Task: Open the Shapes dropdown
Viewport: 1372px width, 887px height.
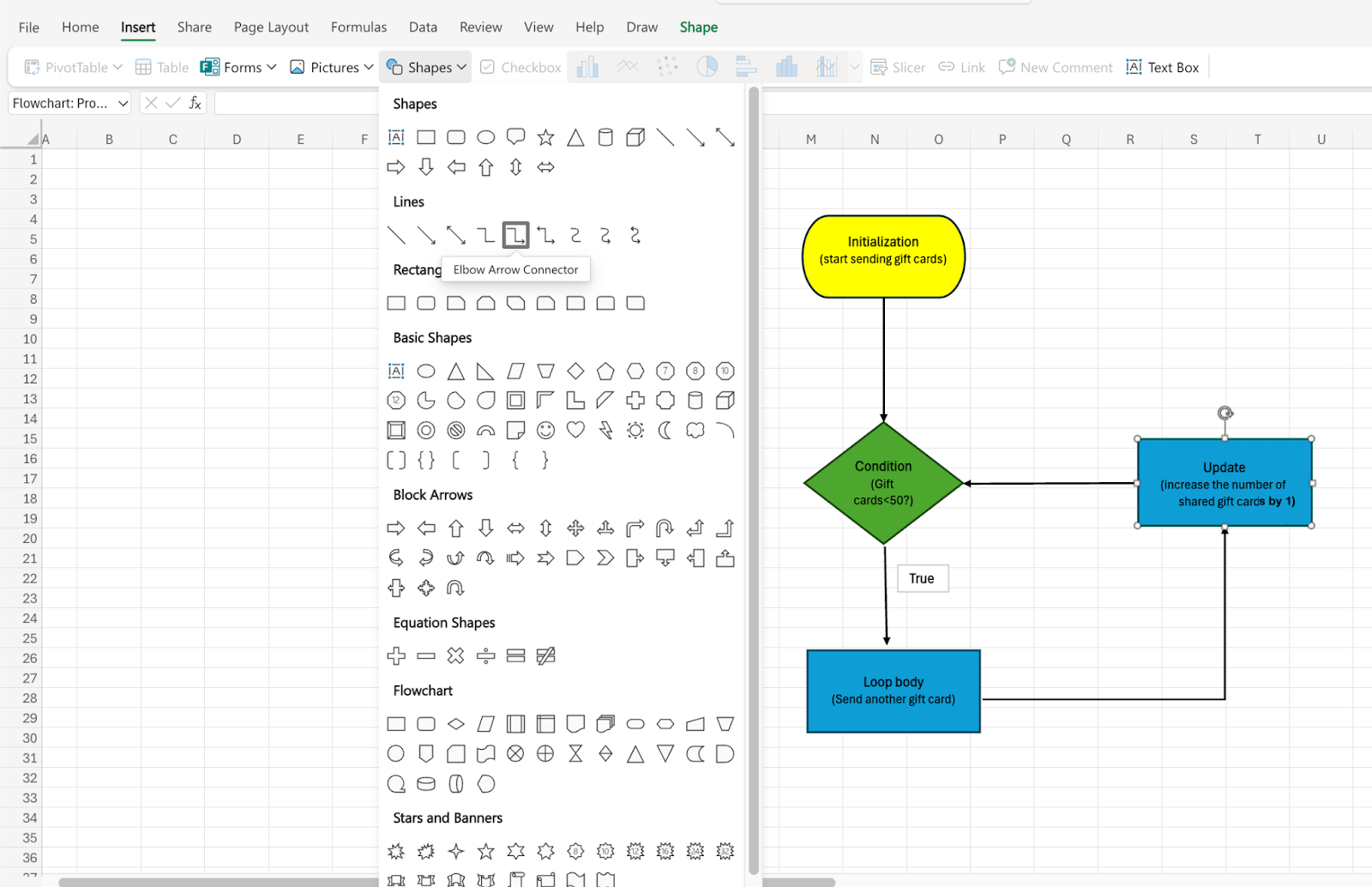Action: click(425, 68)
